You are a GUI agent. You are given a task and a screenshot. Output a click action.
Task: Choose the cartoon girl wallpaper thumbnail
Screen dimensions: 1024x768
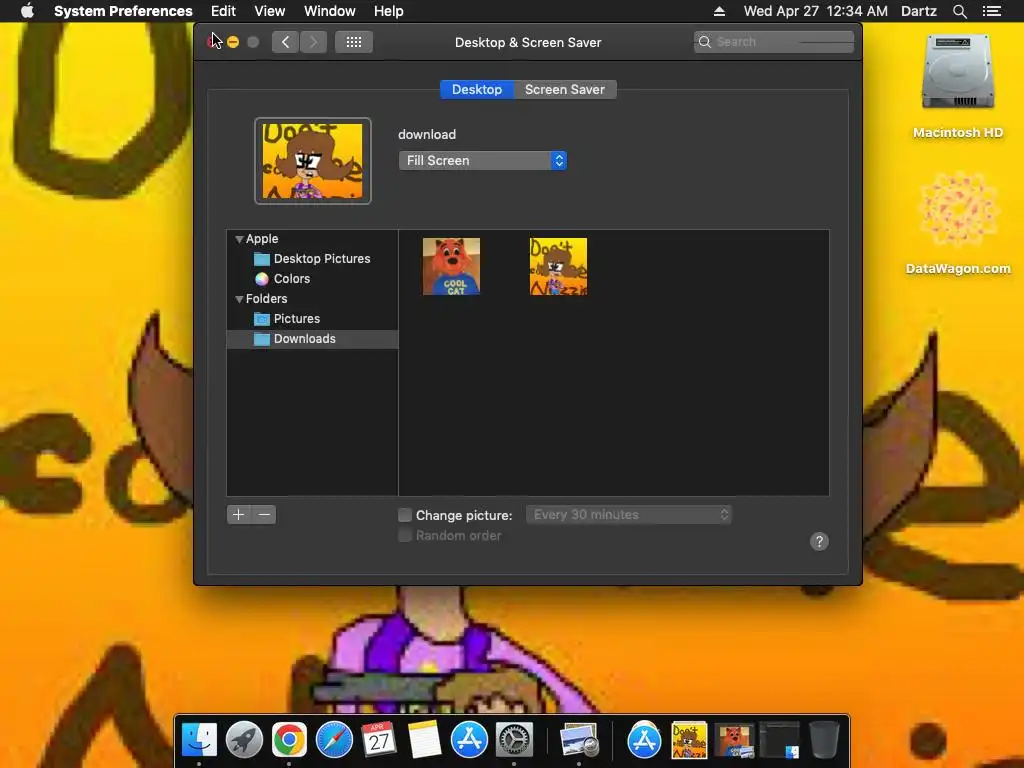pyautogui.click(x=558, y=266)
